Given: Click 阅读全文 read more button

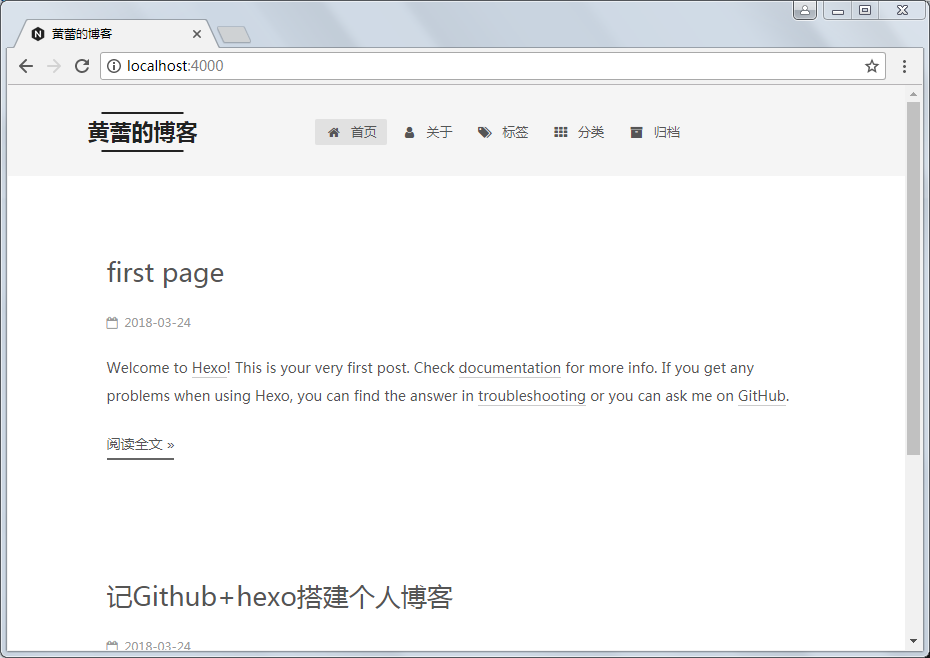Looking at the screenshot, I should (x=140, y=444).
